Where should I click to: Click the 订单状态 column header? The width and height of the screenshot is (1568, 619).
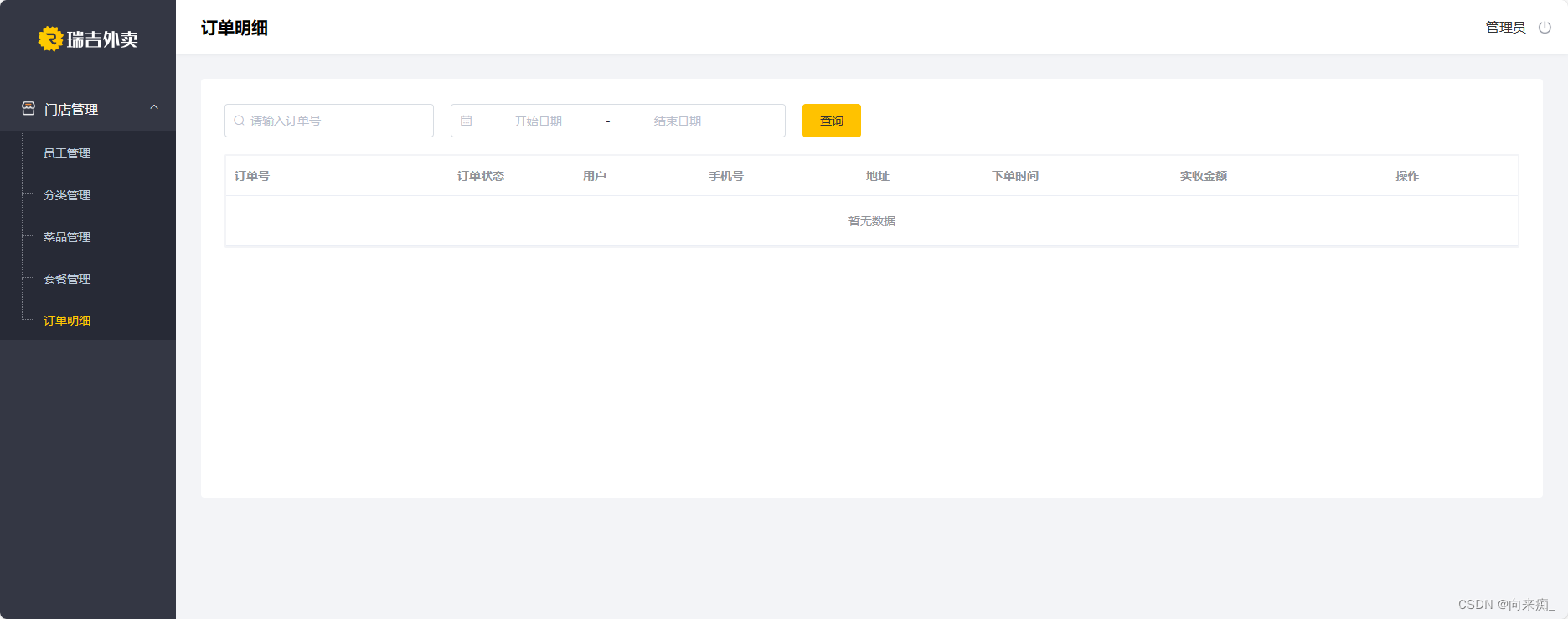pos(481,176)
